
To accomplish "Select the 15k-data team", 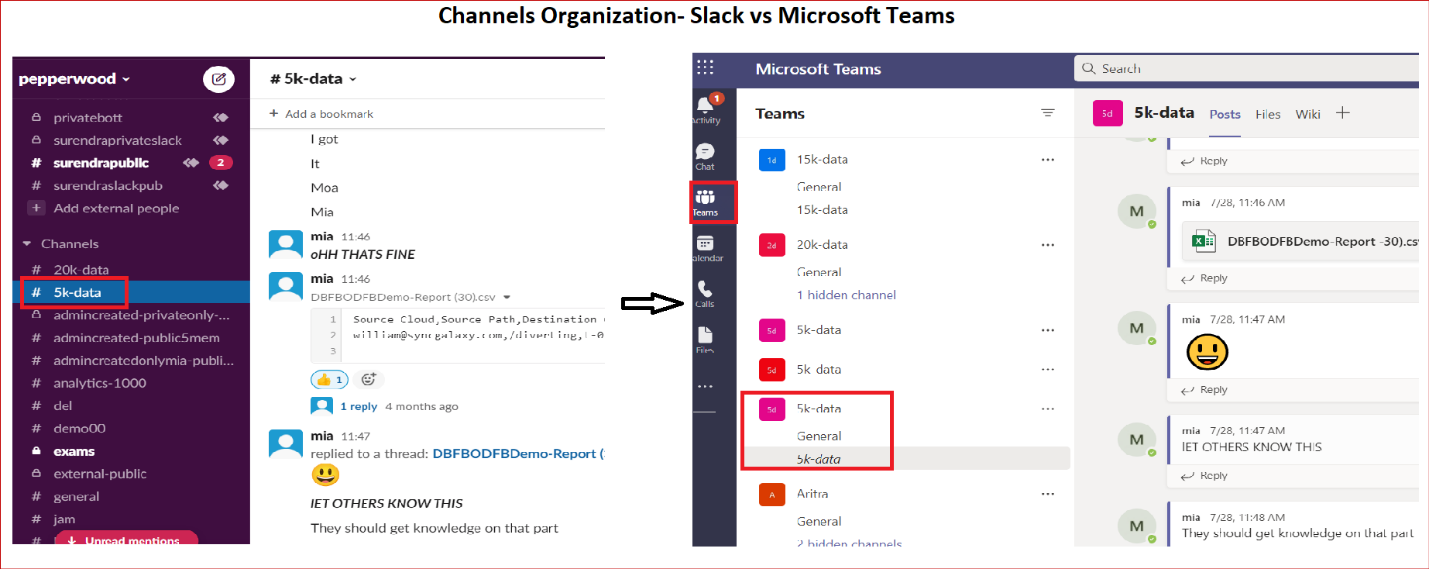I will (822, 160).
